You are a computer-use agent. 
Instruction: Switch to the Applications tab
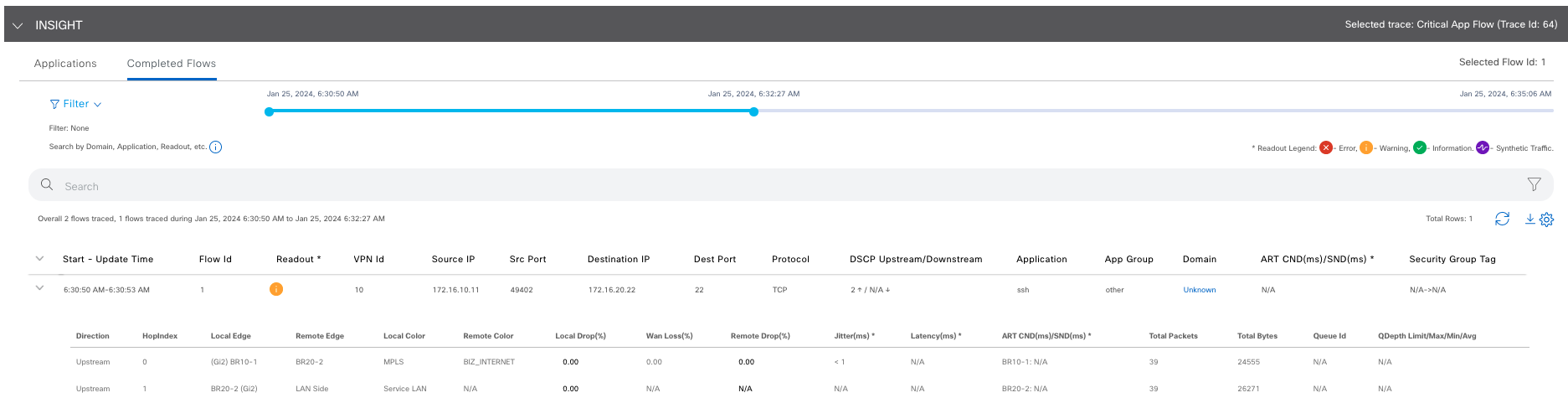[65, 64]
